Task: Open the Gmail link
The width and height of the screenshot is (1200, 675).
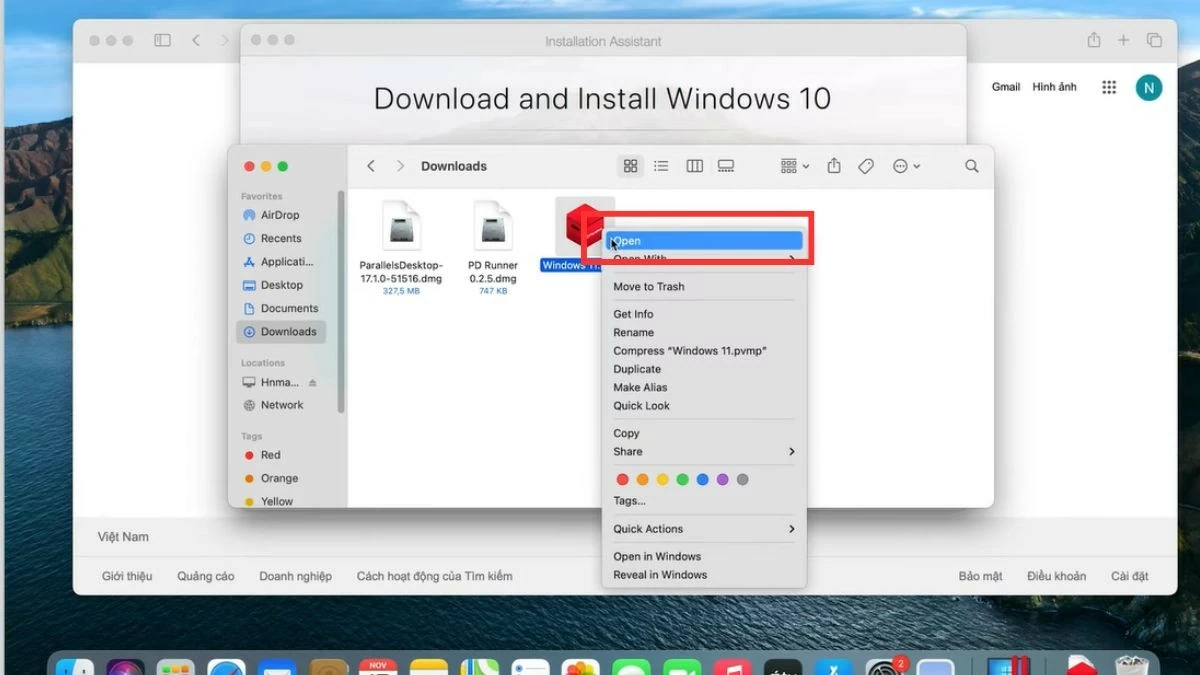Action: click(x=1005, y=87)
